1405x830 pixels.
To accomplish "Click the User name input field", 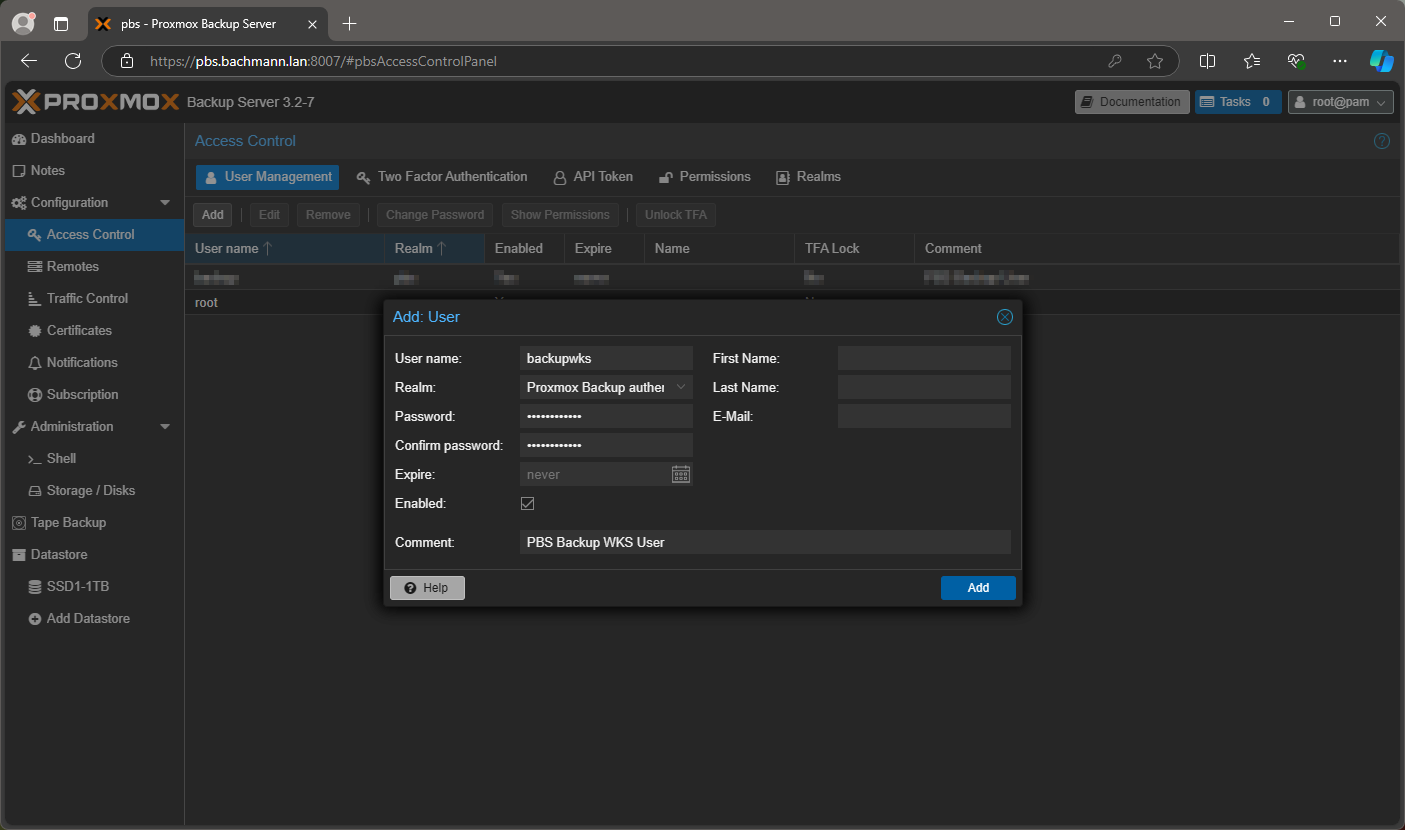I will tap(606, 358).
